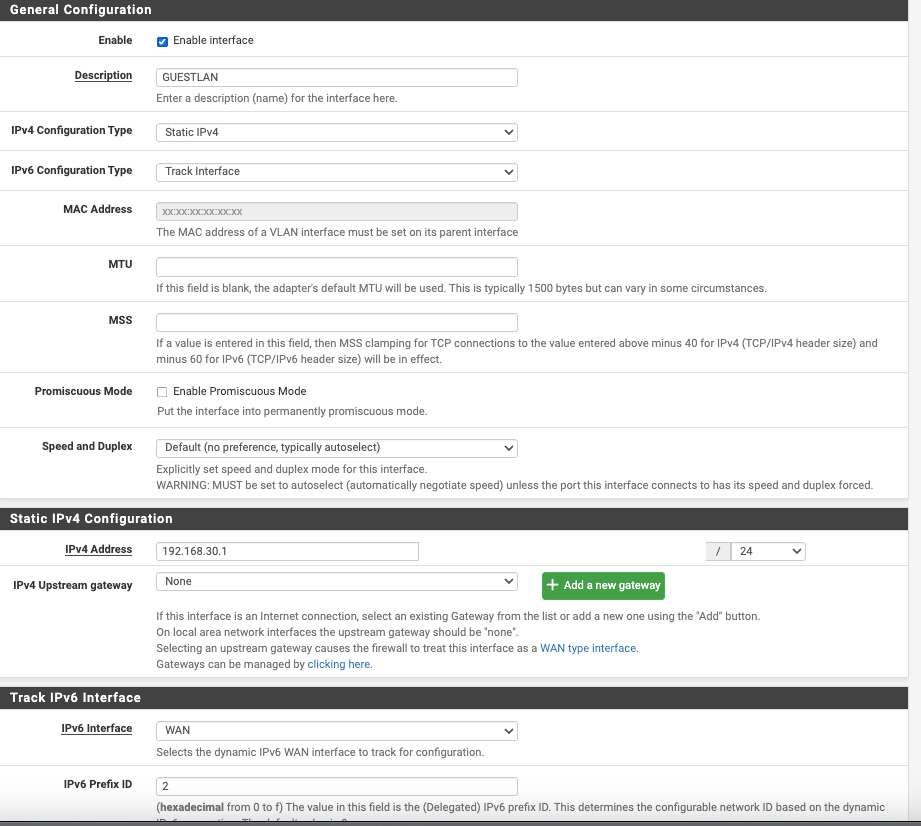The width and height of the screenshot is (921, 826).
Task: Click the plus icon on the gateway button
Action: coord(552,585)
